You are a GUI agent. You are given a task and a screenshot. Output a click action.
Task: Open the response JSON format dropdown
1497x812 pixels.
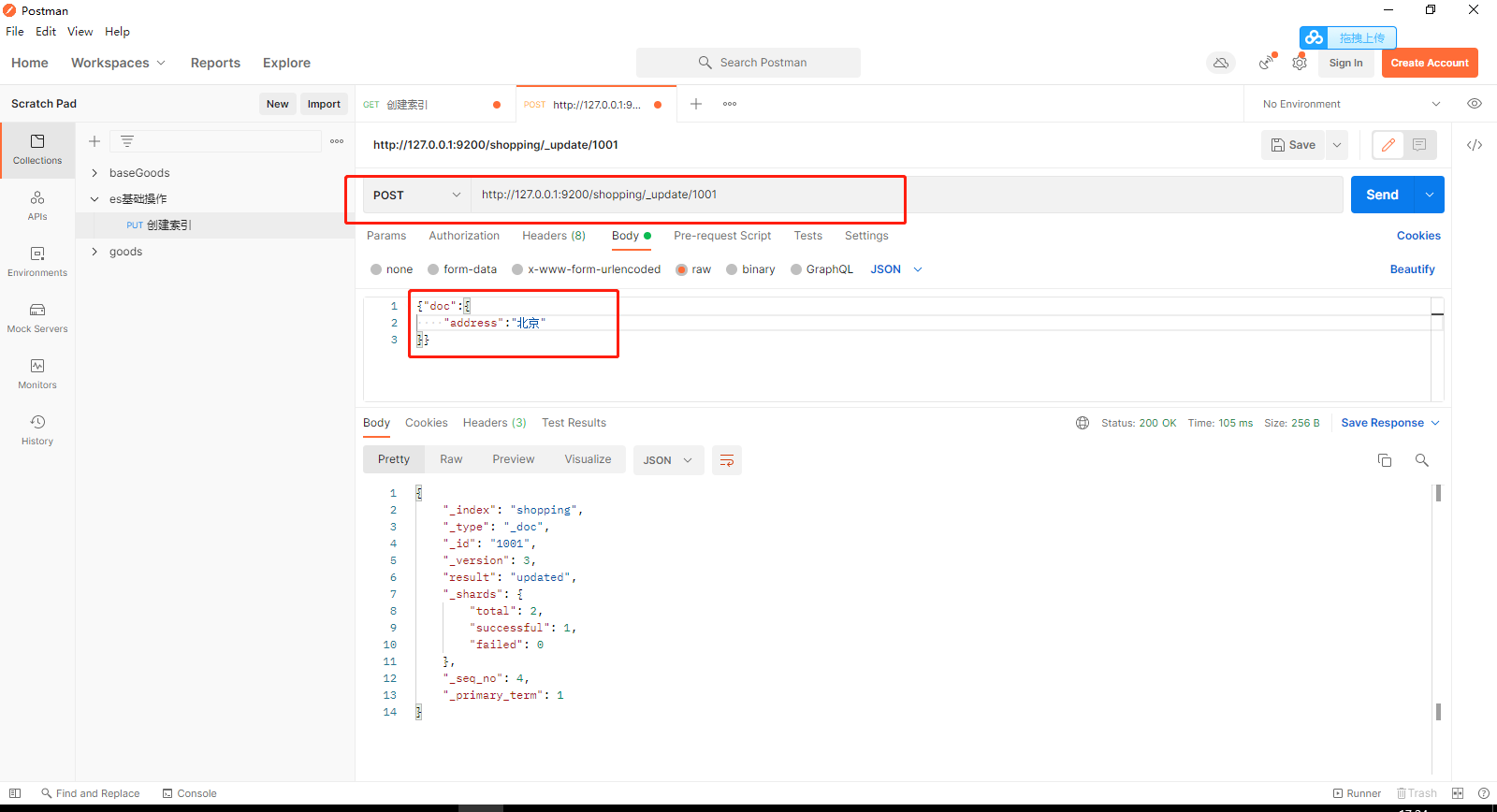tap(668, 460)
